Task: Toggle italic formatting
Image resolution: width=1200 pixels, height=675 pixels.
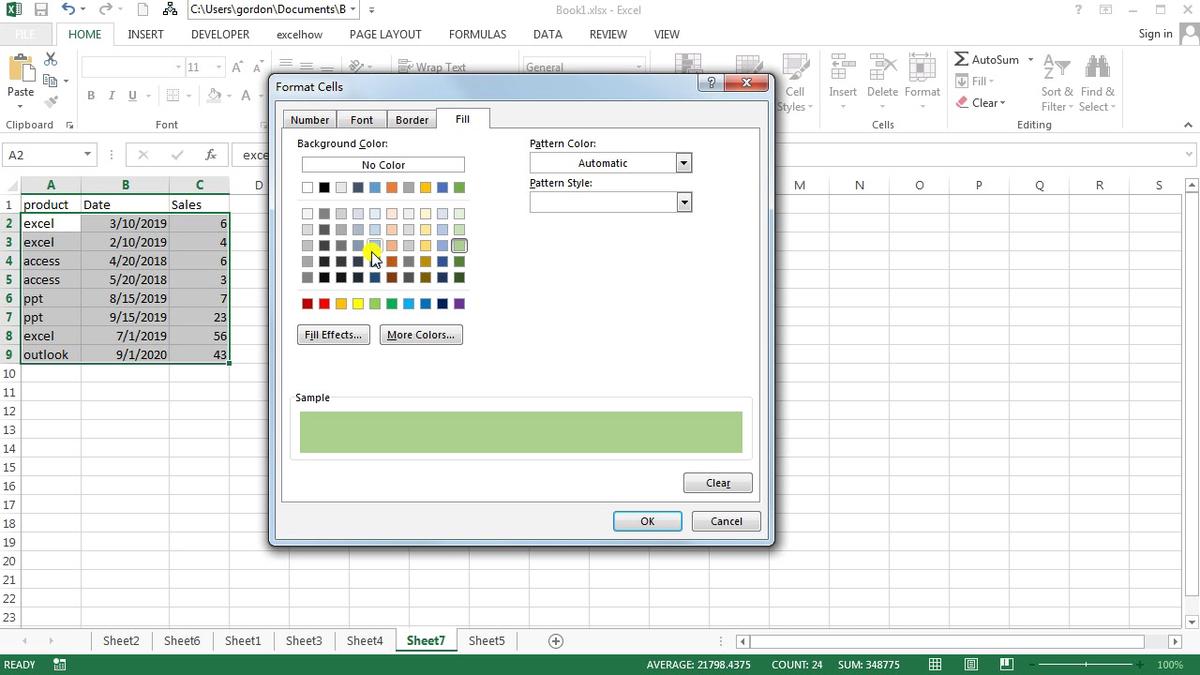Action: [110, 95]
